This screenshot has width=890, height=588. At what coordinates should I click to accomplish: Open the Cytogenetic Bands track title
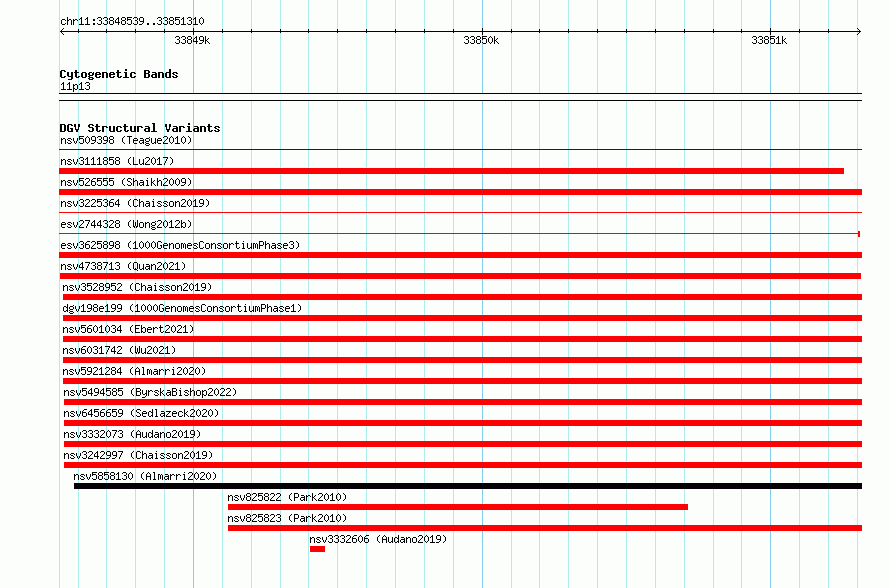coord(119,74)
